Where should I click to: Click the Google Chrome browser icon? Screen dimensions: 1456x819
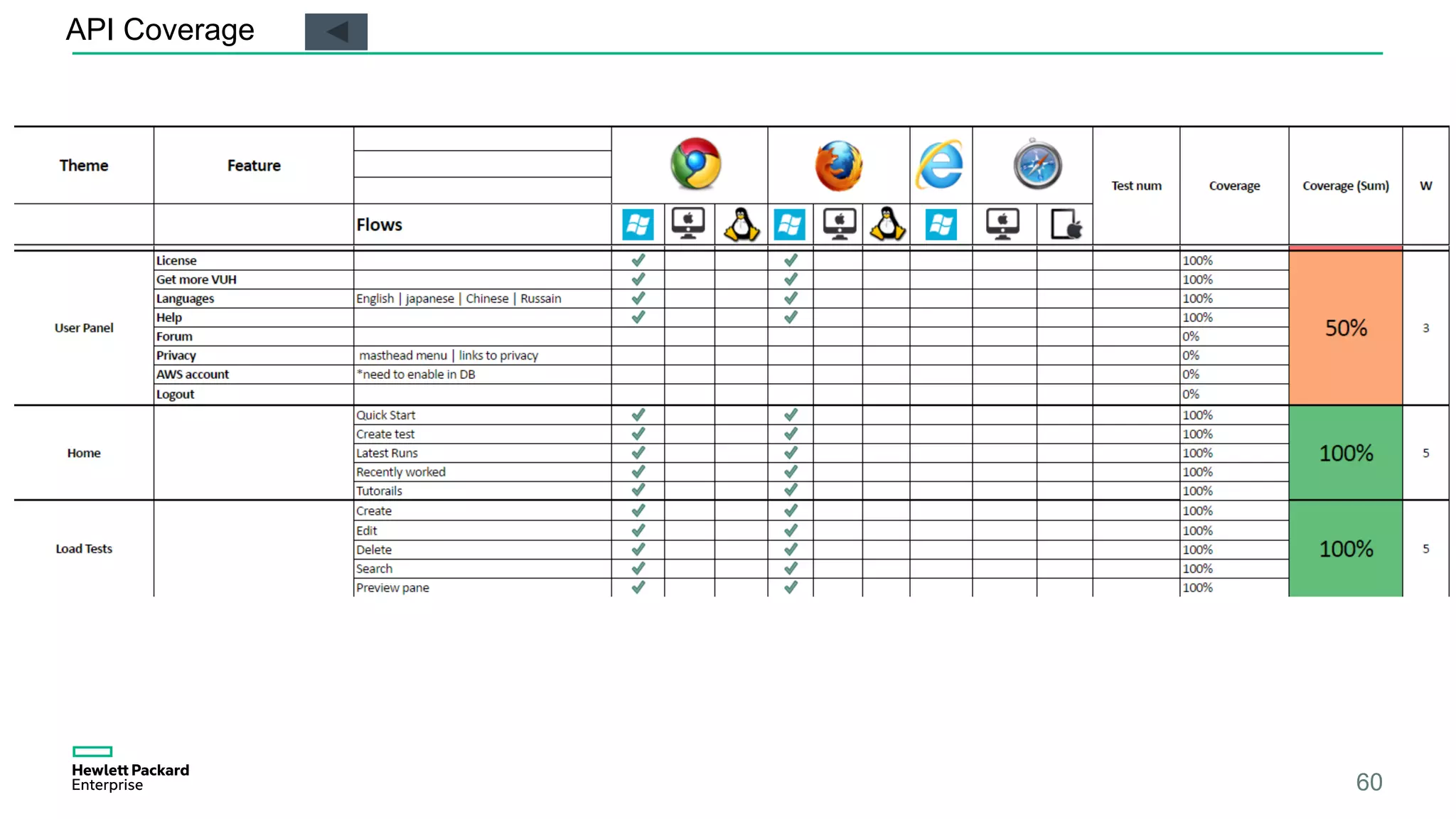coord(695,164)
